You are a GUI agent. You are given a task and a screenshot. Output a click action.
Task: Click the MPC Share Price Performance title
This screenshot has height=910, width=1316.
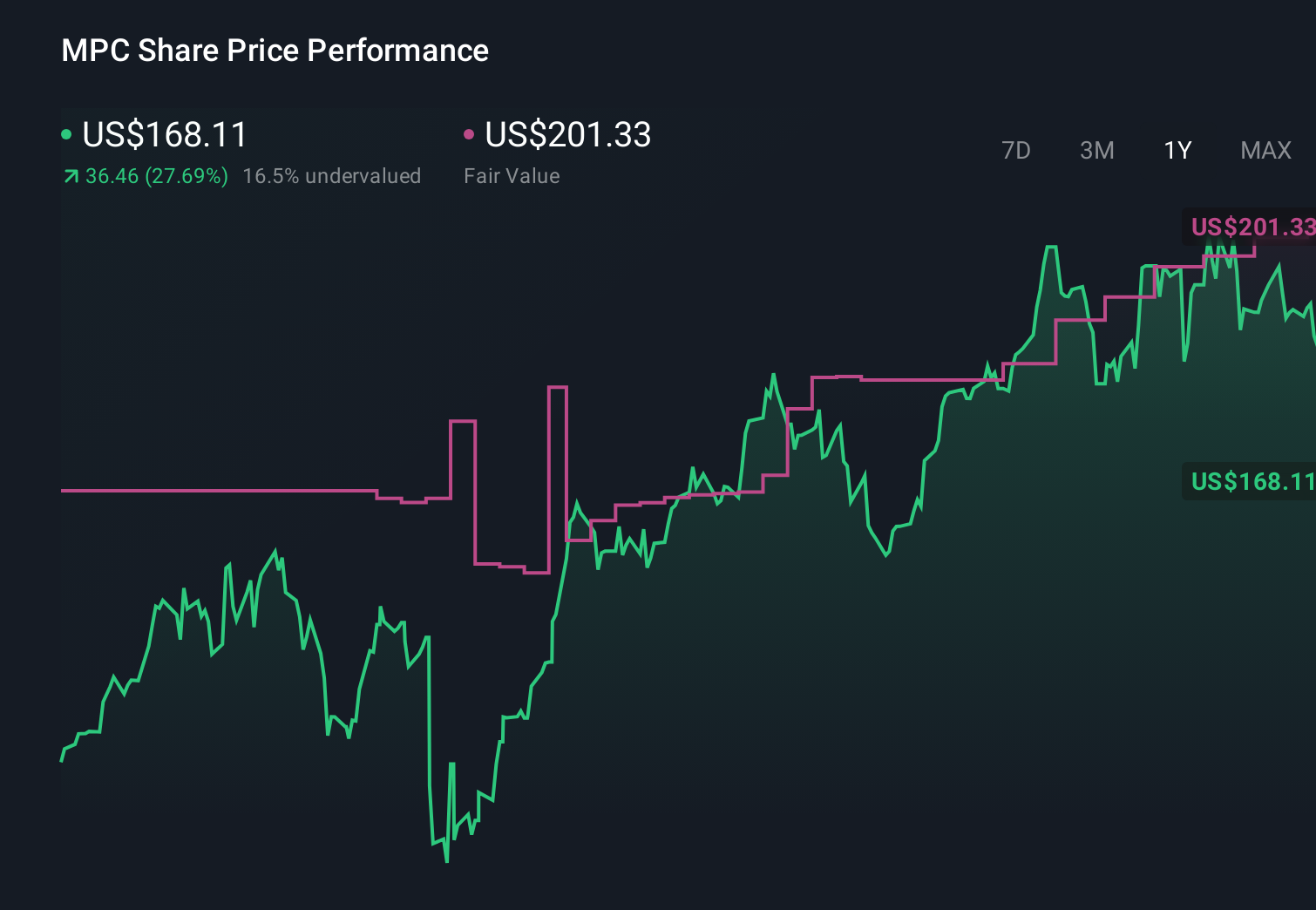[x=274, y=51]
